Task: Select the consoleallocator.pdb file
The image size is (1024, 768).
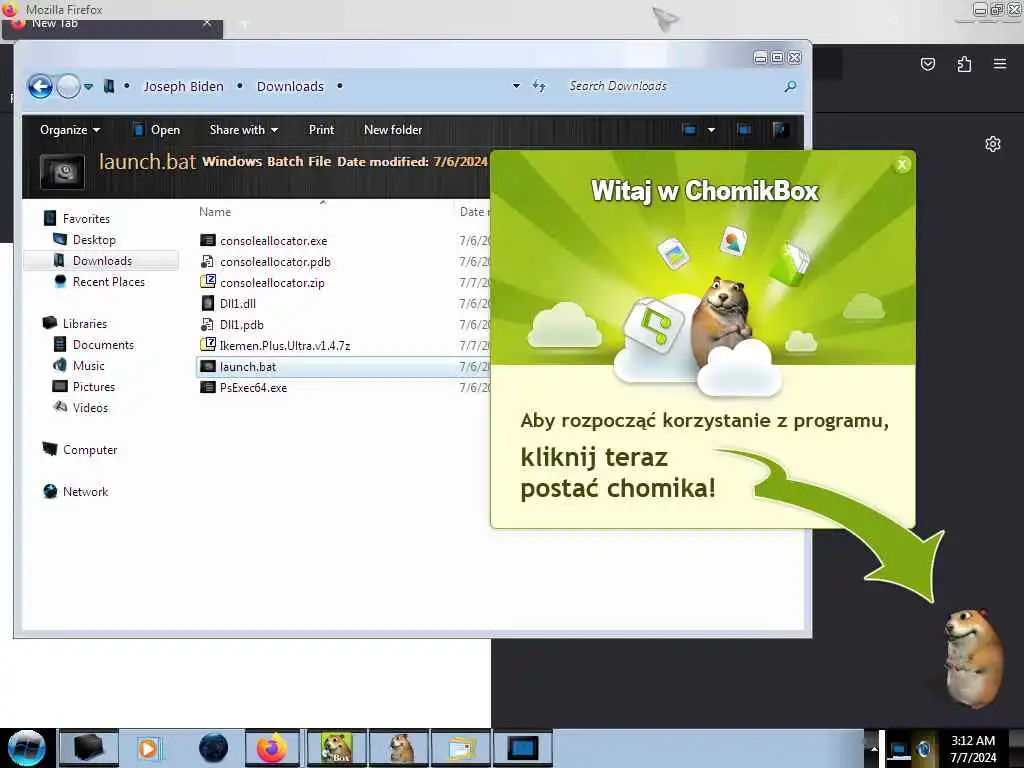Action: 275,262
